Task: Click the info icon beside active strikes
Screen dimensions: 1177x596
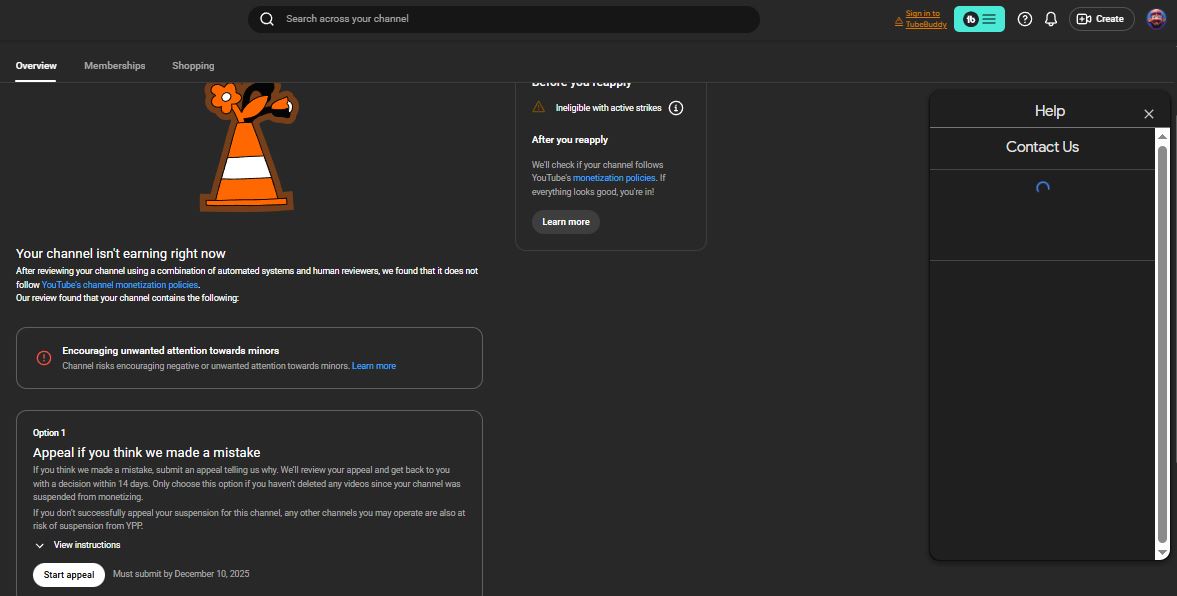Action: tap(676, 108)
